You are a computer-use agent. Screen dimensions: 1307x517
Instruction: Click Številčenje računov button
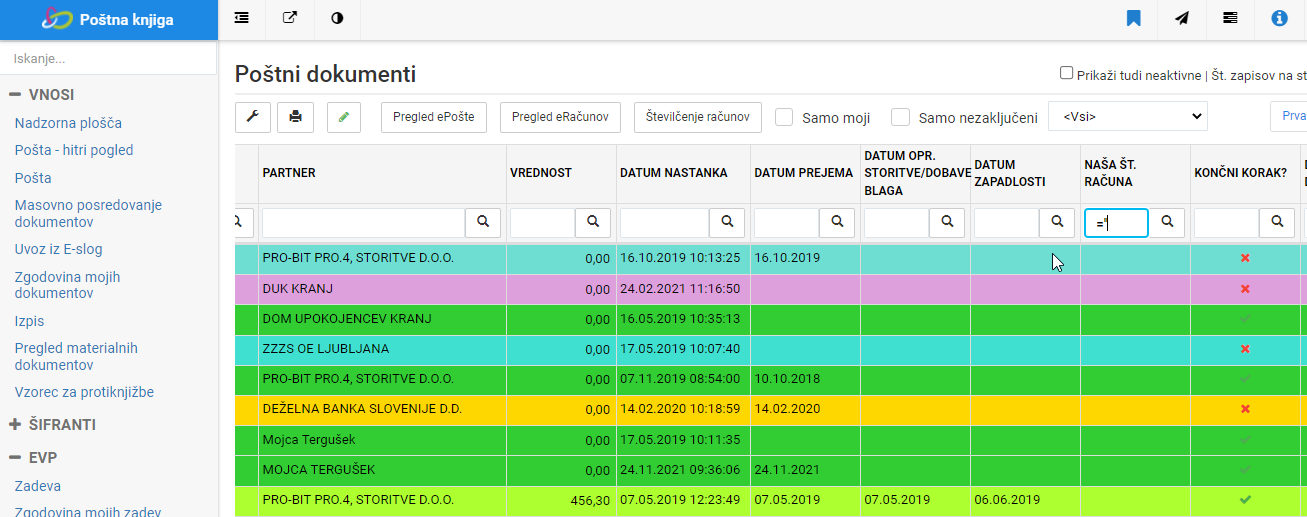tap(698, 117)
